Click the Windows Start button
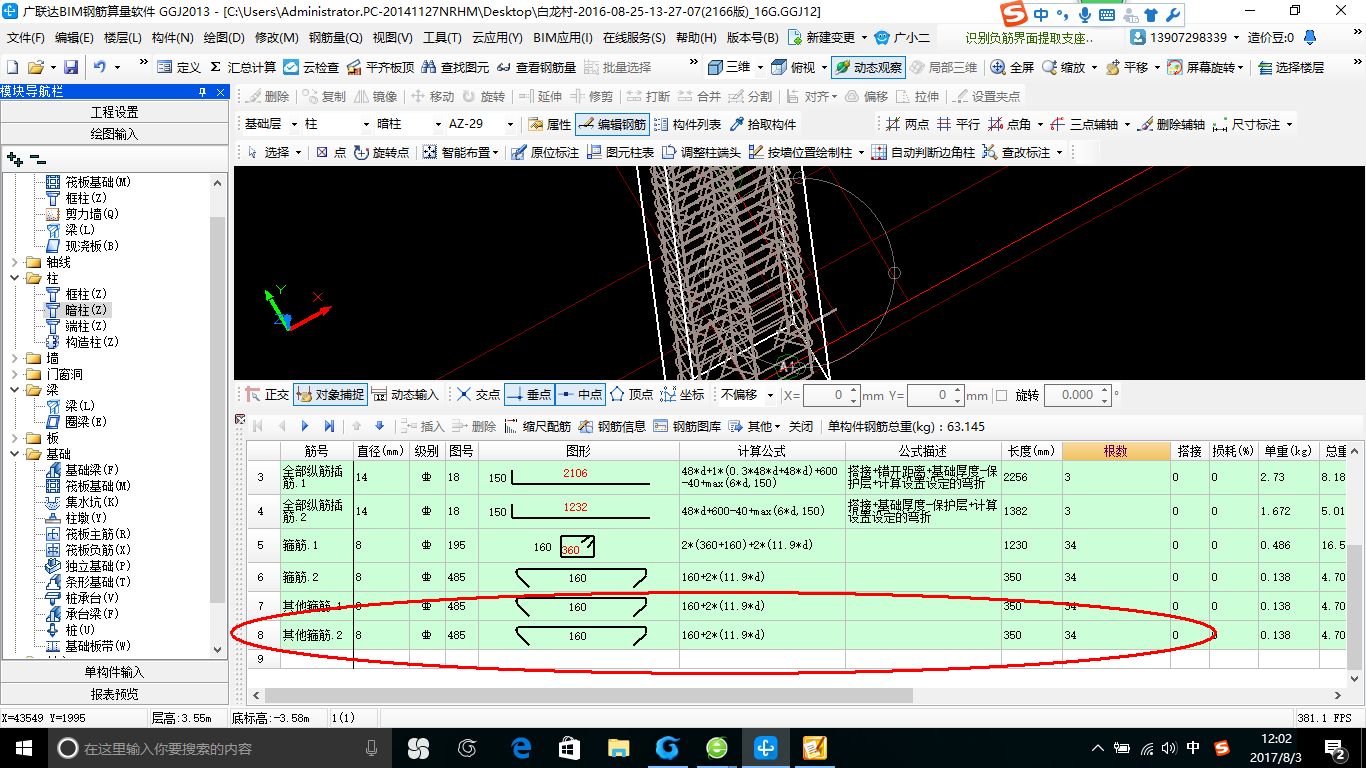This screenshot has width=1366, height=768. (23, 748)
